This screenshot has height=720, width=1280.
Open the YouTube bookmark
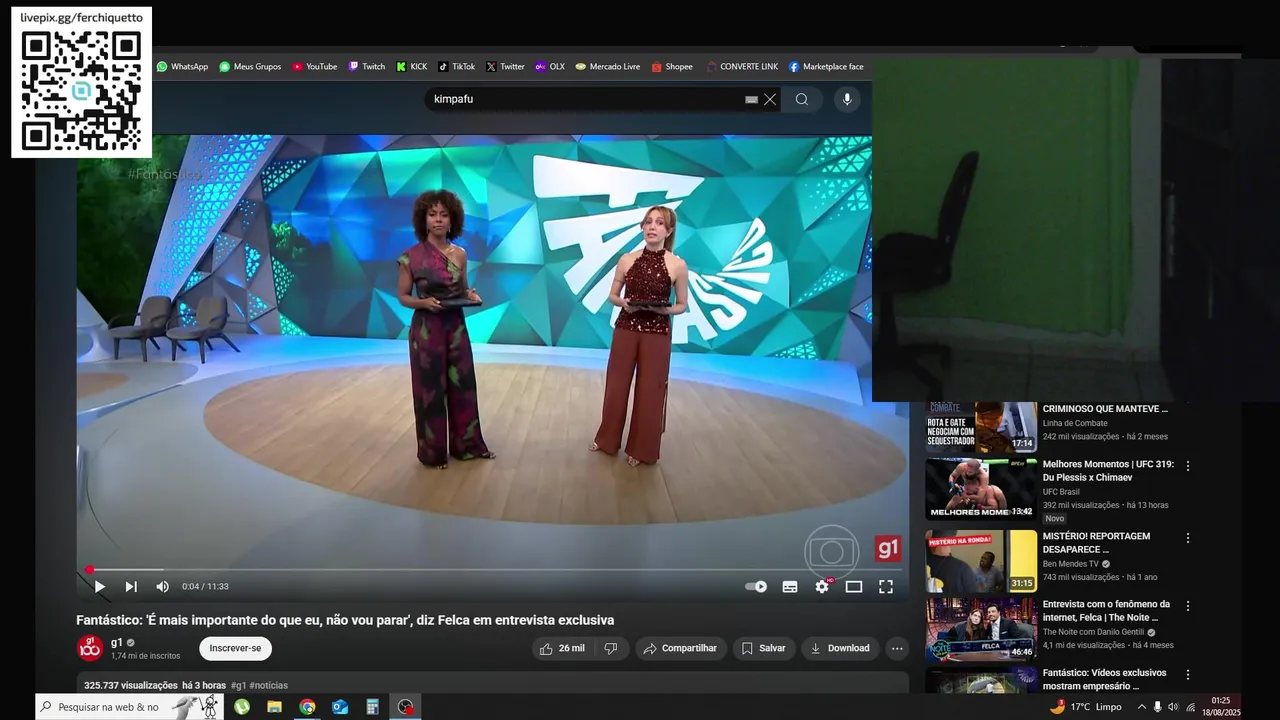[x=315, y=67]
